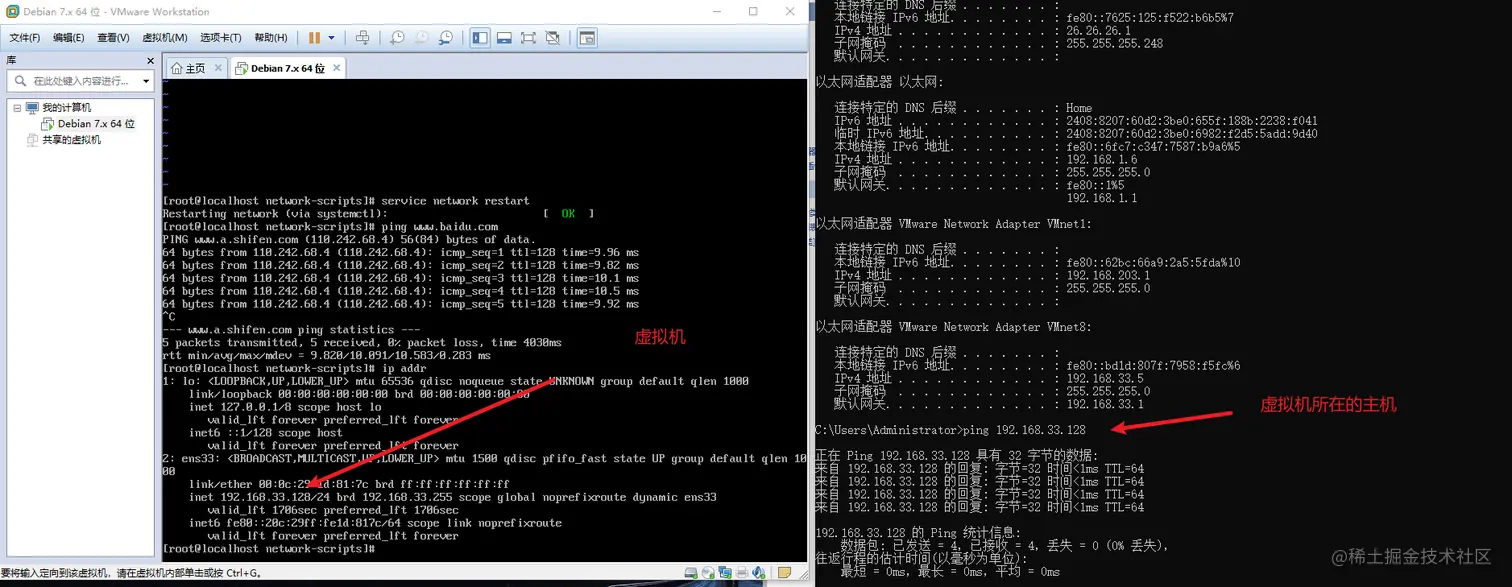This screenshot has height=587, width=1512.
Task: Click the '2: ens33:' interface line
Action: (484, 458)
